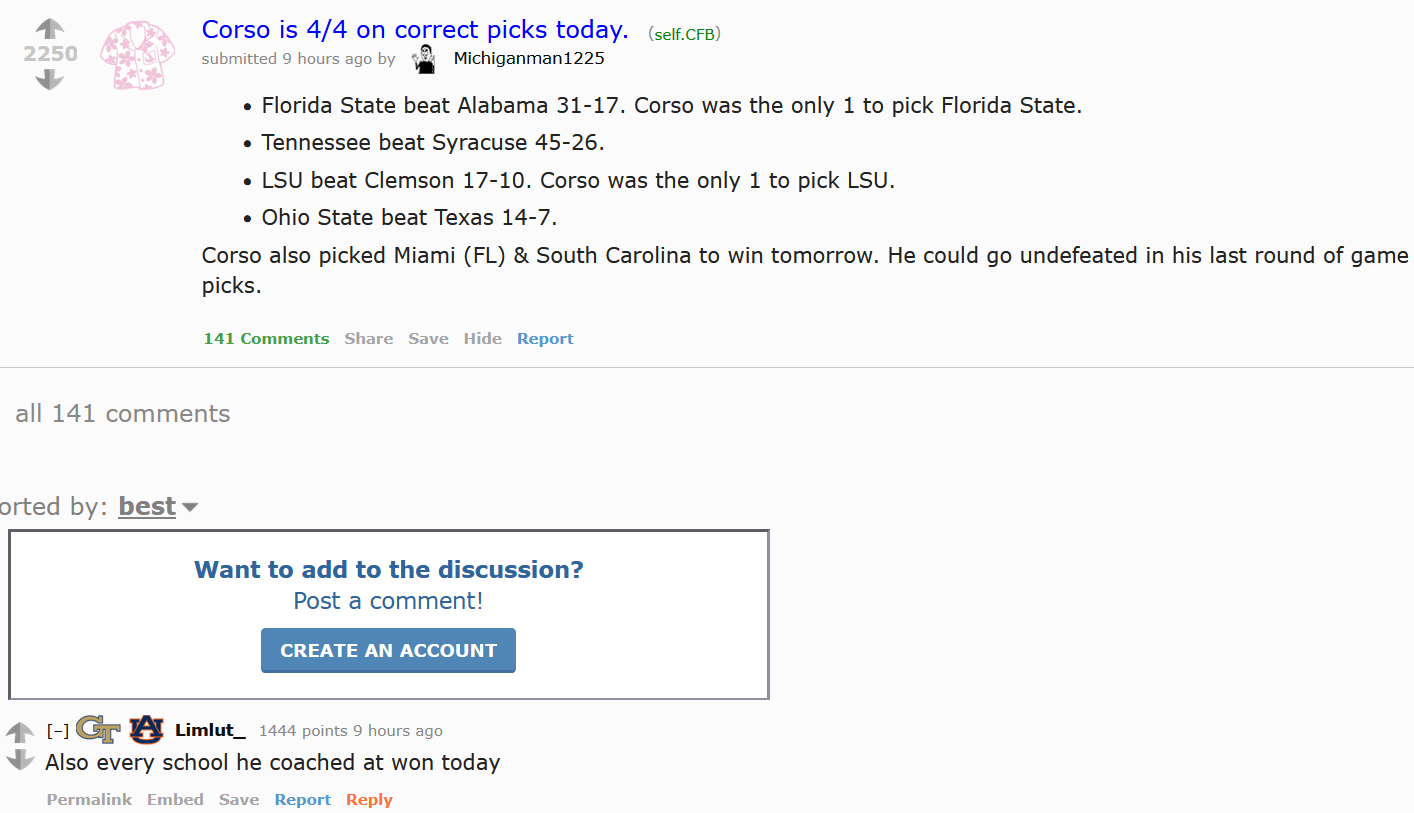Reply to Limlut_'s comment
1414x813 pixels.
369,800
